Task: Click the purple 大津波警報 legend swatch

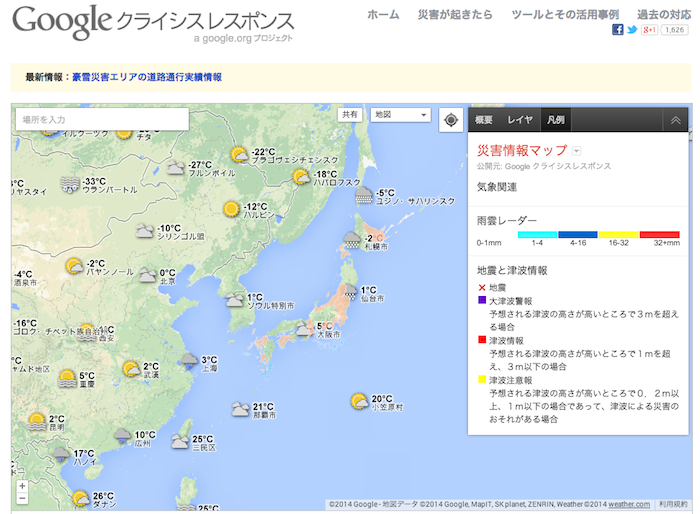Action: tap(482, 300)
